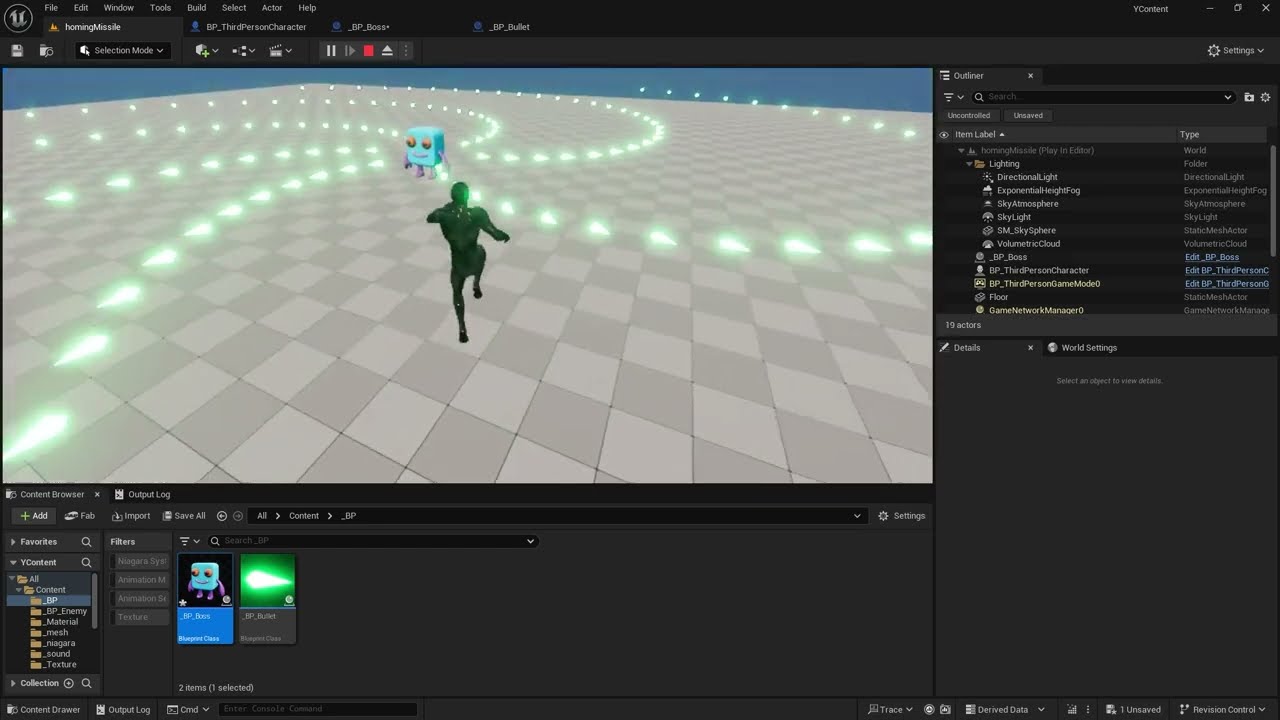The width and height of the screenshot is (1280, 720).
Task: Toggle the Animation Montage filter
Action: pyautogui.click(x=139, y=580)
